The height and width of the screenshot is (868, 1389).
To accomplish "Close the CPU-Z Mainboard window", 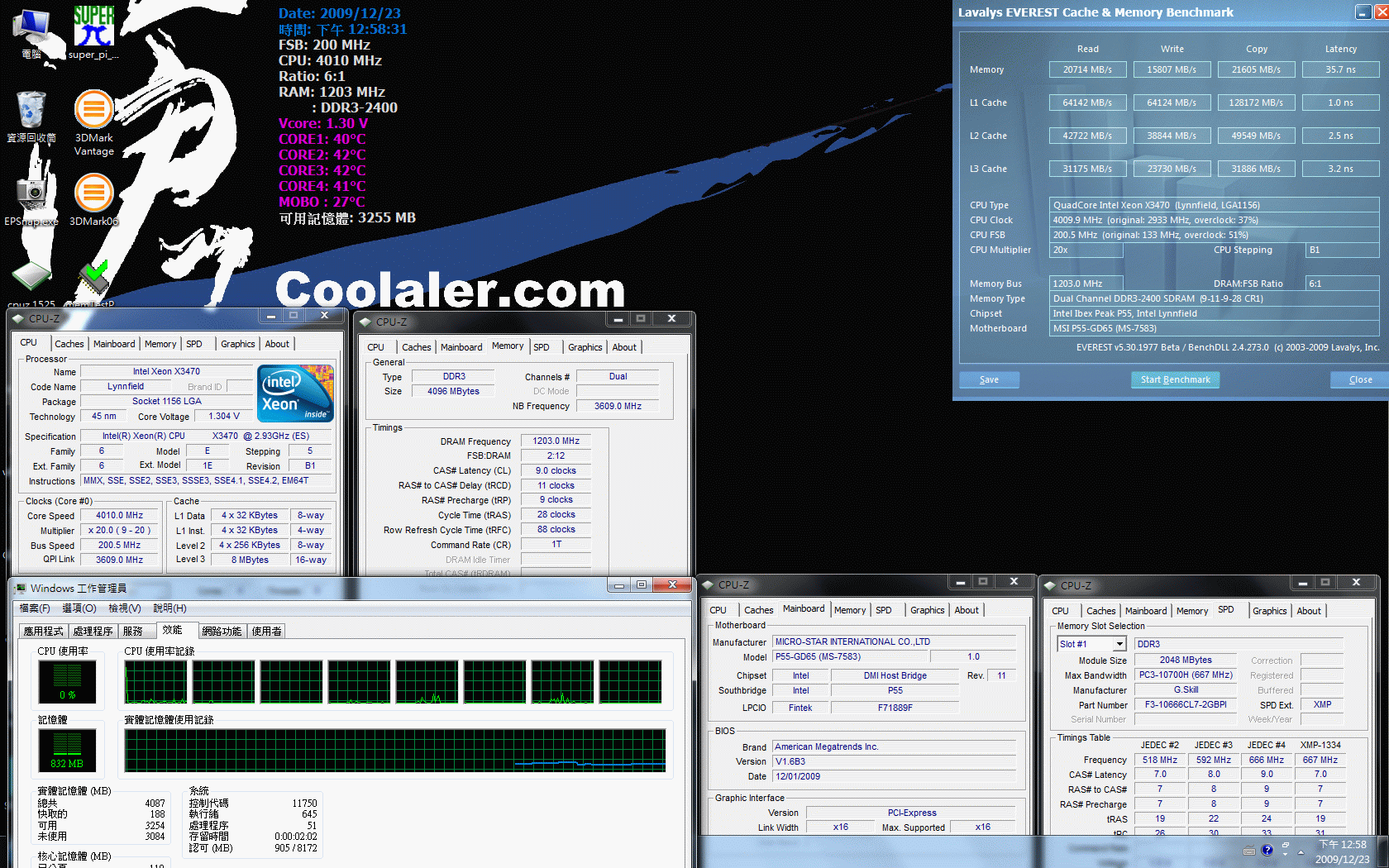I will tap(1014, 582).
